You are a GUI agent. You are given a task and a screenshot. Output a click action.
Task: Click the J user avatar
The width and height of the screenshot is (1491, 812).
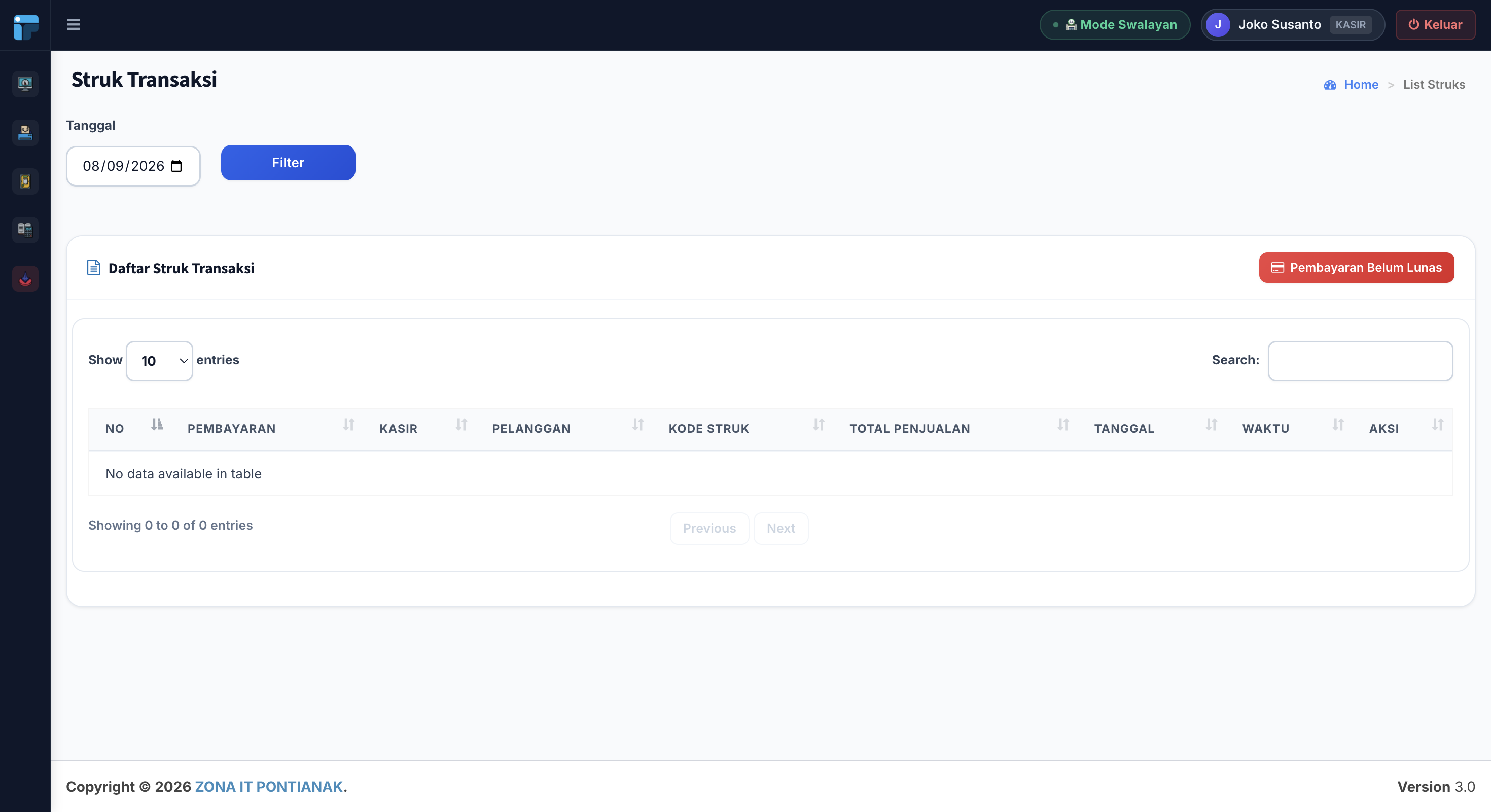1218,24
